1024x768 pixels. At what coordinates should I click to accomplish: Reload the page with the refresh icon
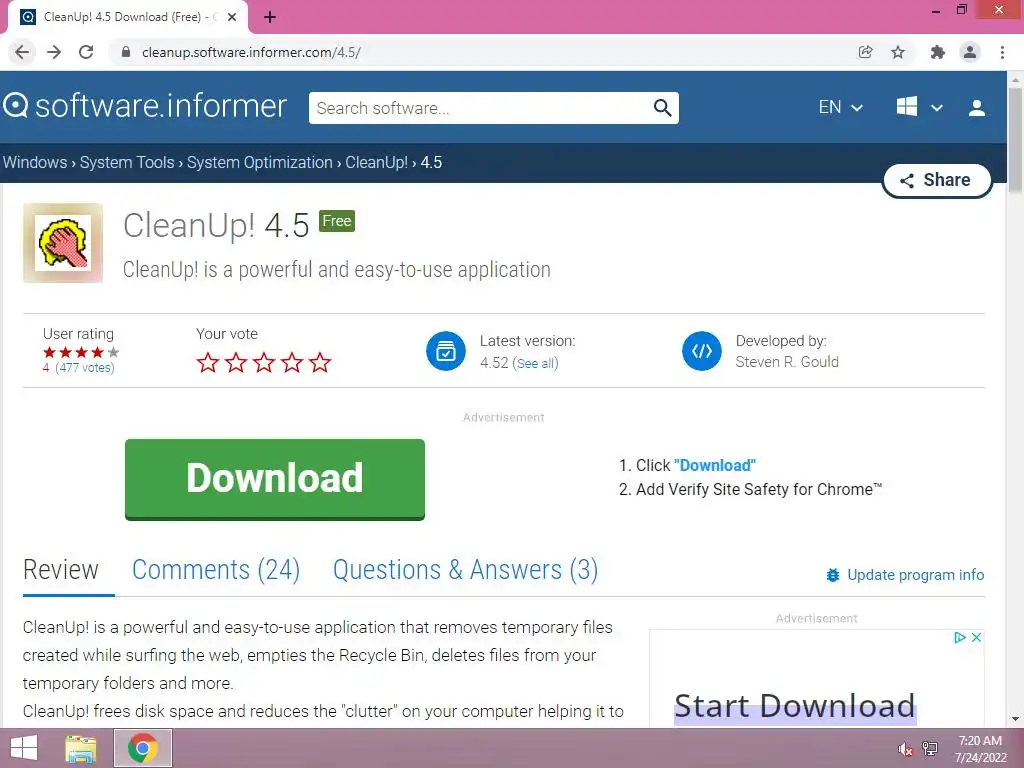click(86, 52)
